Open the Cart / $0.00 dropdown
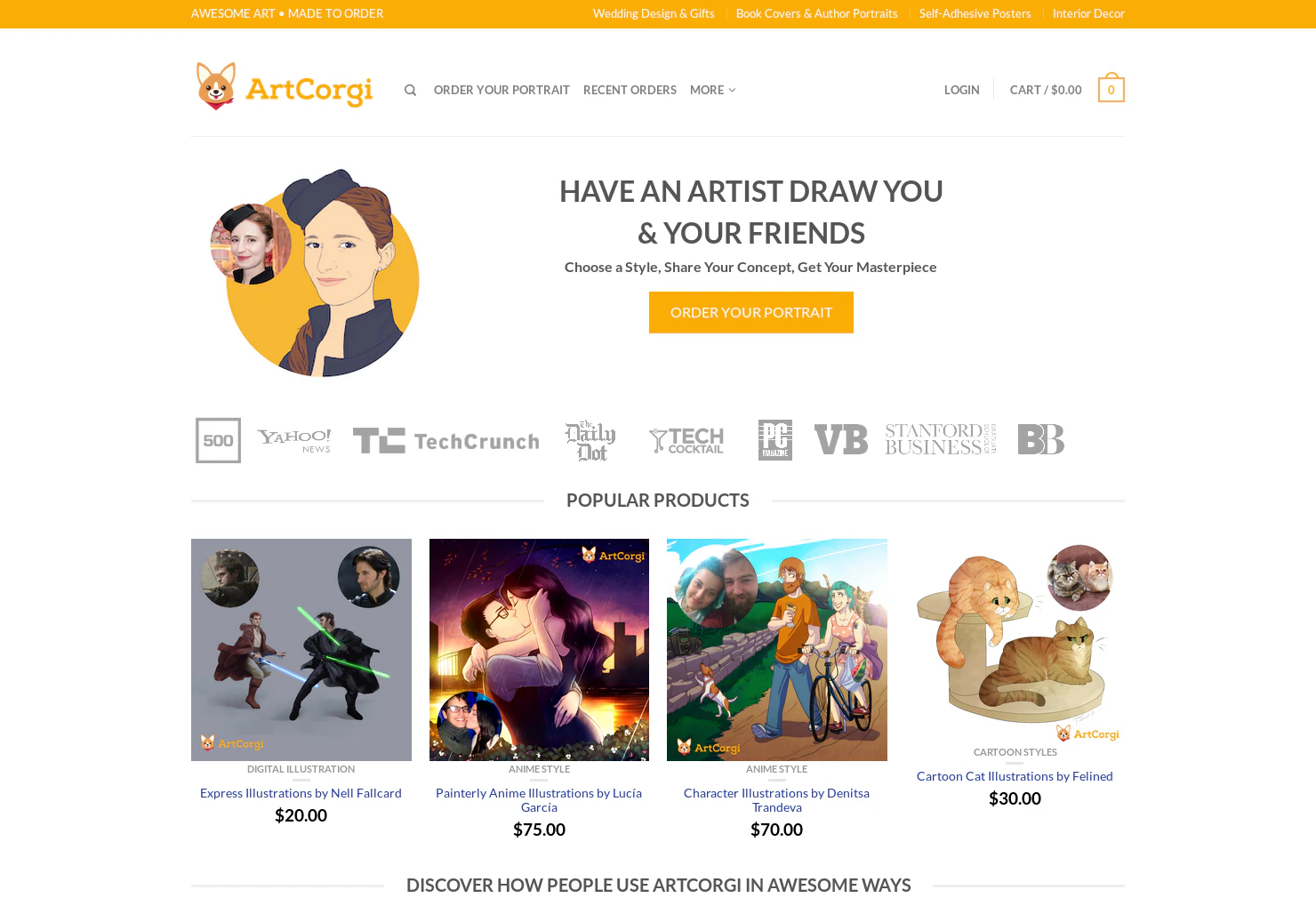The height and width of the screenshot is (922, 1316). pos(1046,90)
